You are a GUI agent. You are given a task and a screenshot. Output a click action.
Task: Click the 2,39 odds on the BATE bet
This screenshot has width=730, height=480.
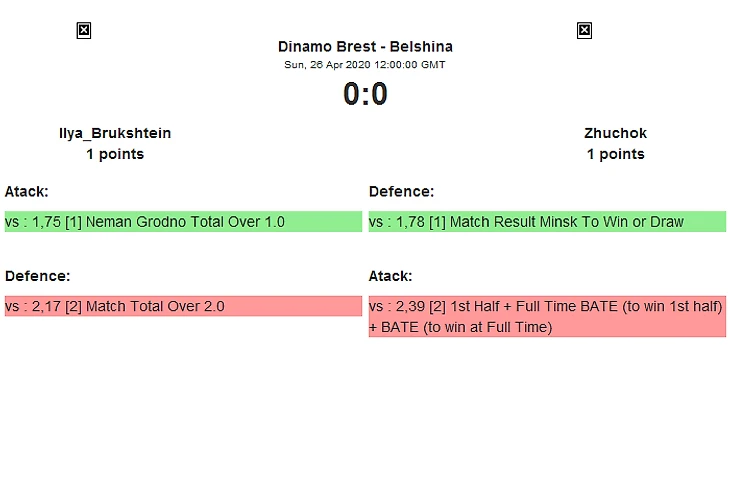410,307
